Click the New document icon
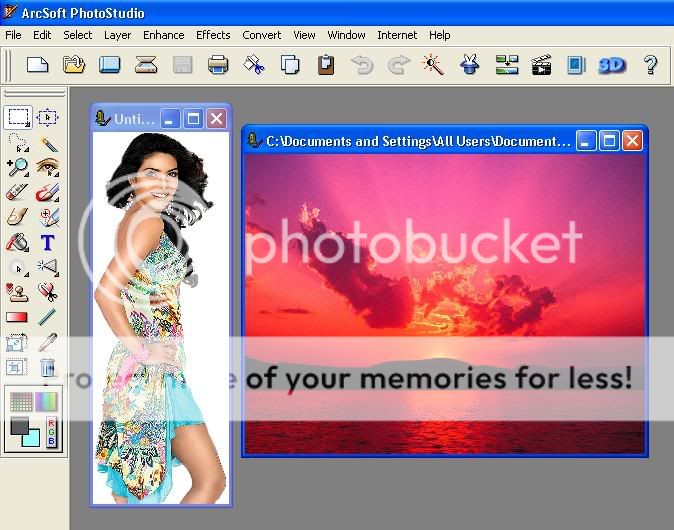674x530 pixels. [37, 65]
